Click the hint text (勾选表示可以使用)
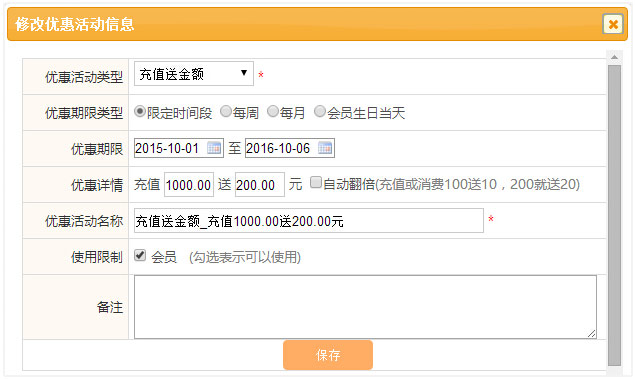 click(245, 257)
